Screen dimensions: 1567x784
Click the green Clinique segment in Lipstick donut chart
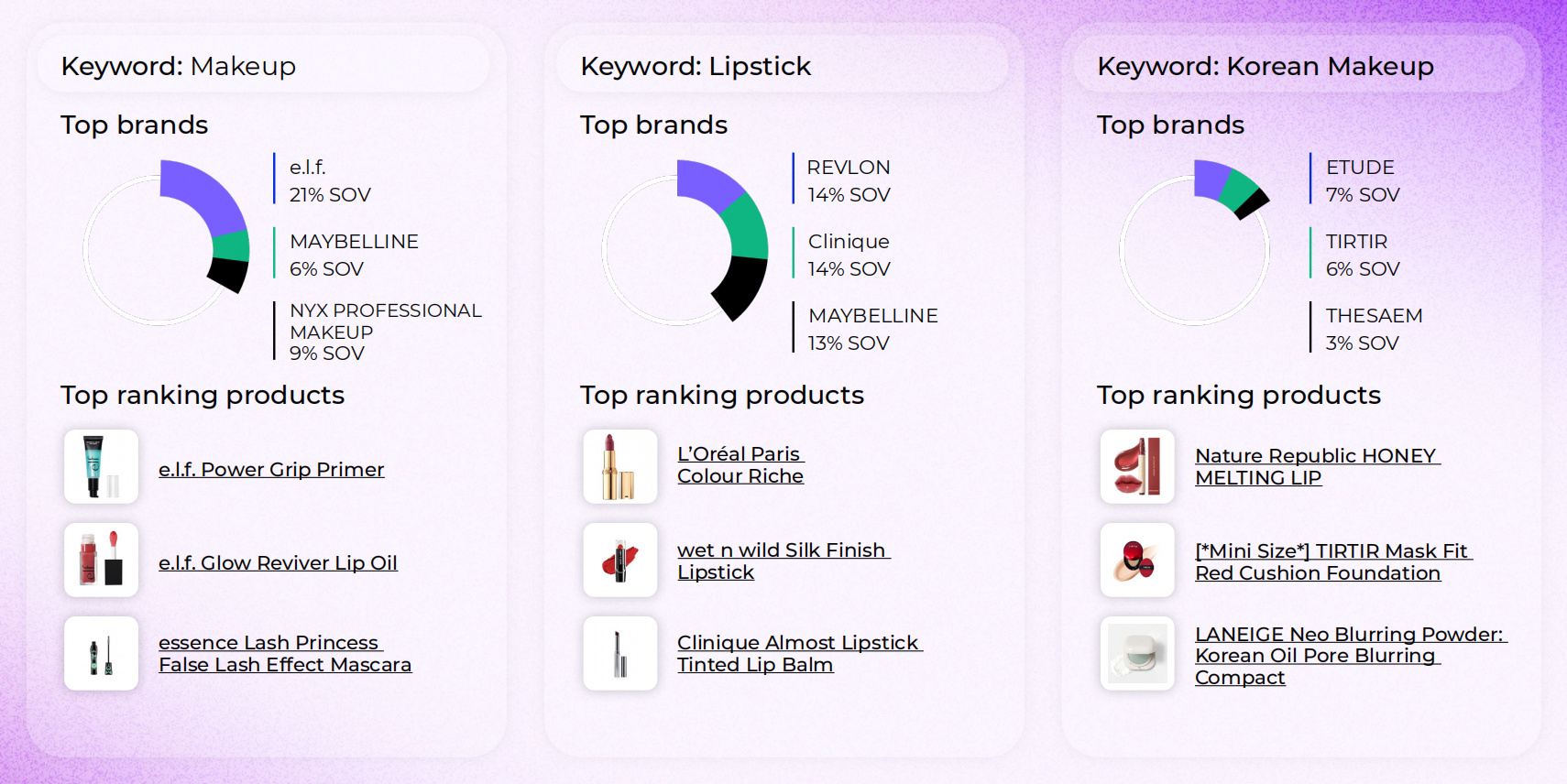(746, 227)
